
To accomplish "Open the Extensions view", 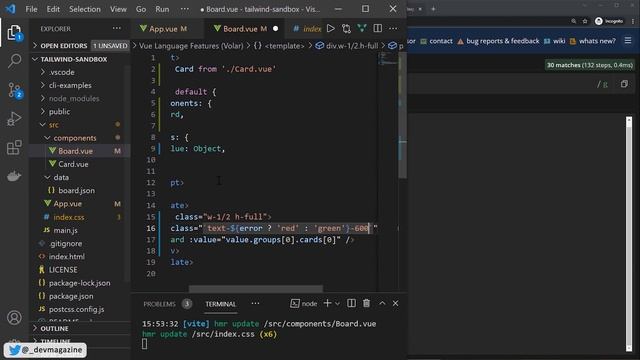I will [14, 147].
